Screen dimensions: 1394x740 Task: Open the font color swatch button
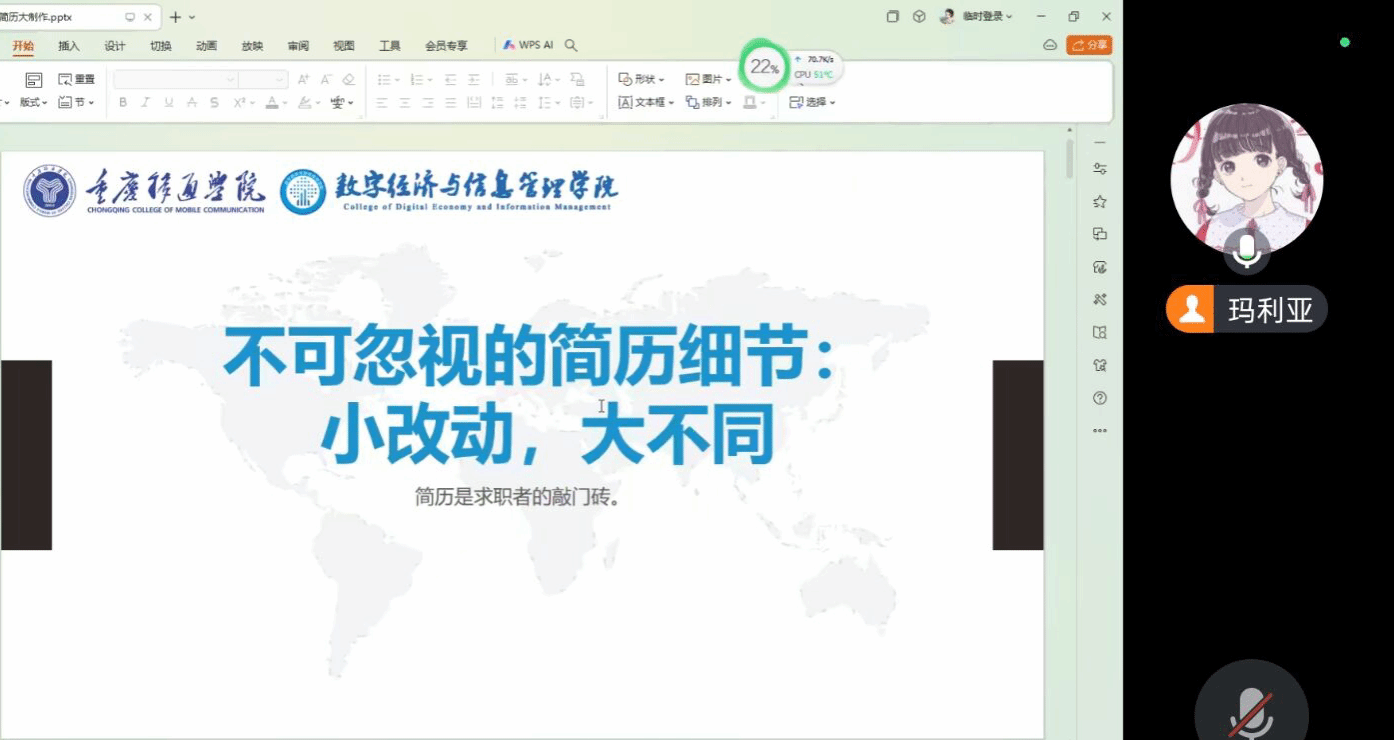pos(271,102)
